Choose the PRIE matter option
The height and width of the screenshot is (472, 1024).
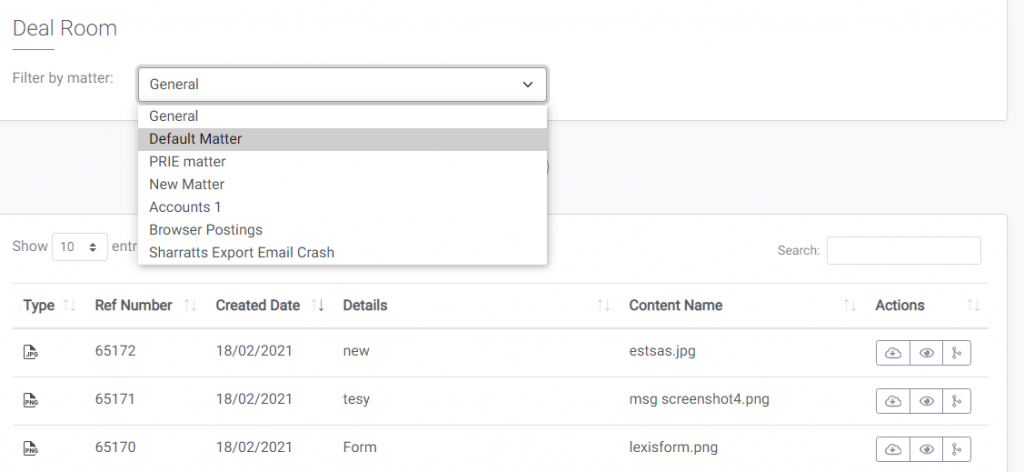342,161
